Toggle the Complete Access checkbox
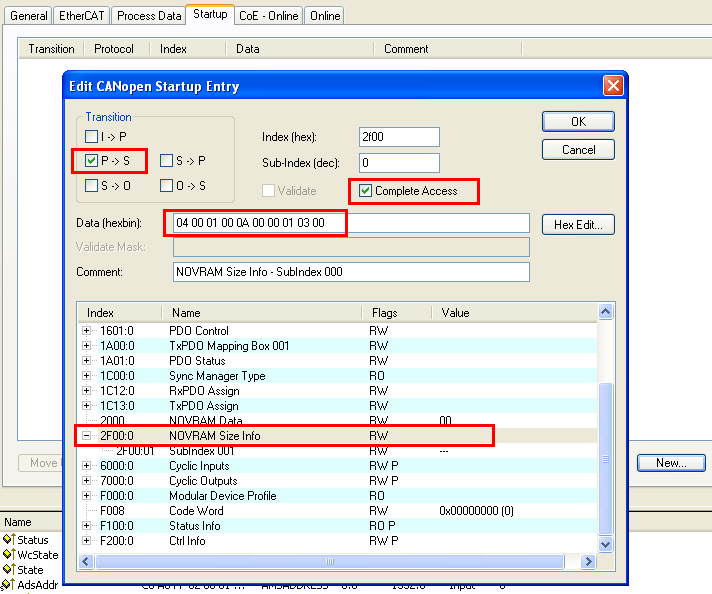This screenshot has height=594, width=712. tap(365, 191)
